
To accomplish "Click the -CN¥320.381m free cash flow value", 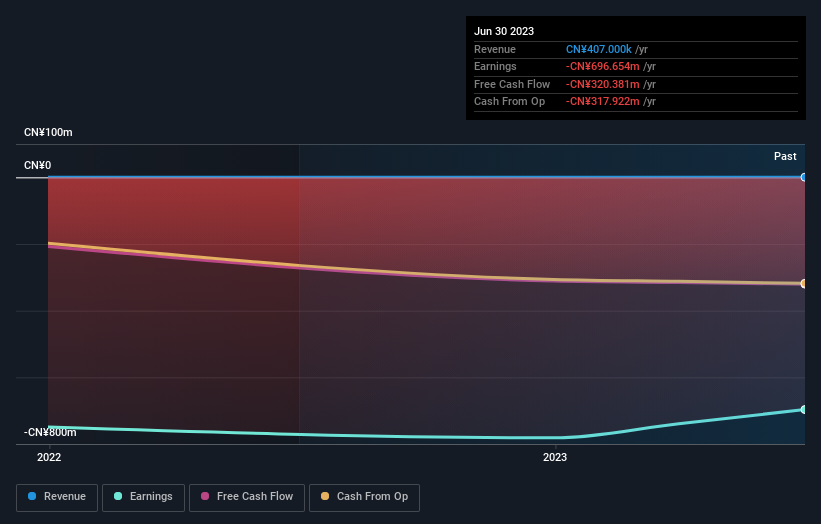I will click(602, 84).
